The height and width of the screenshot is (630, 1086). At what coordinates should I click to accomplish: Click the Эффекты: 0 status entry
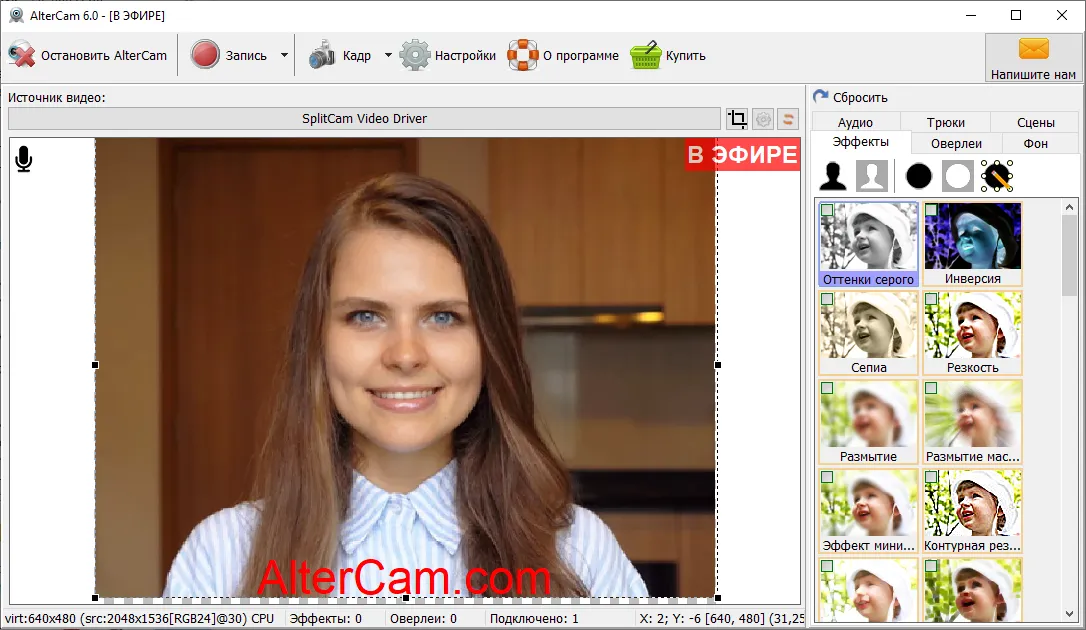coord(326,618)
